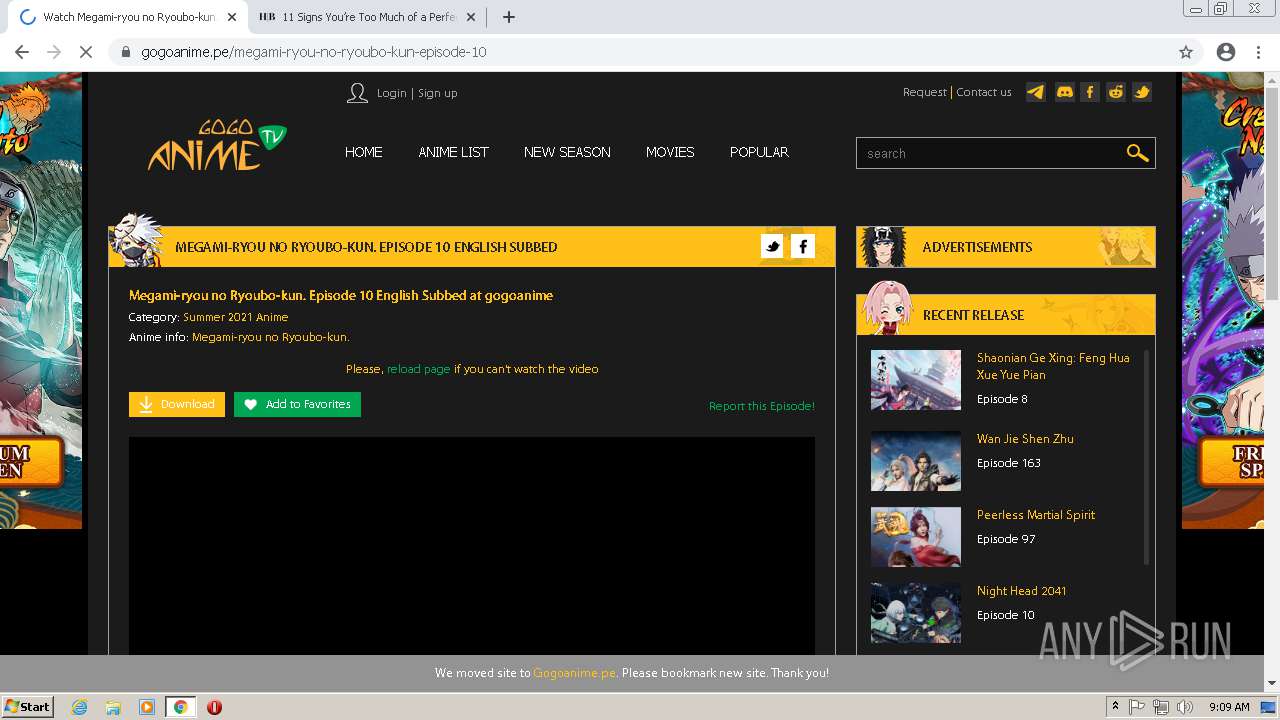The width and height of the screenshot is (1280, 720).
Task: Open Summer 2021 Anime category link
Action: tap(235, 317)
